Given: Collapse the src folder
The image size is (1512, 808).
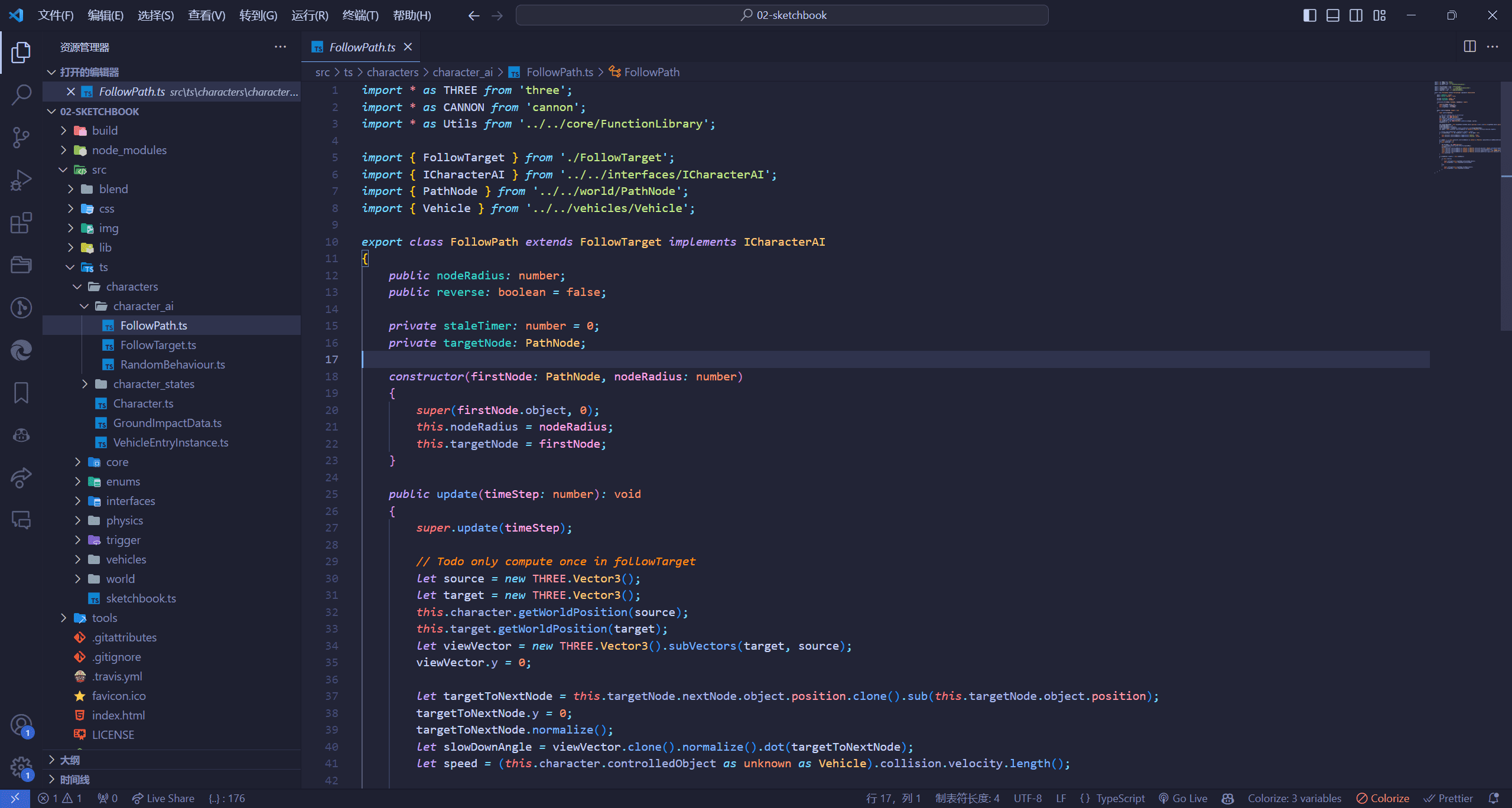Looking at the screenshot, I should (x=63, y=170).
